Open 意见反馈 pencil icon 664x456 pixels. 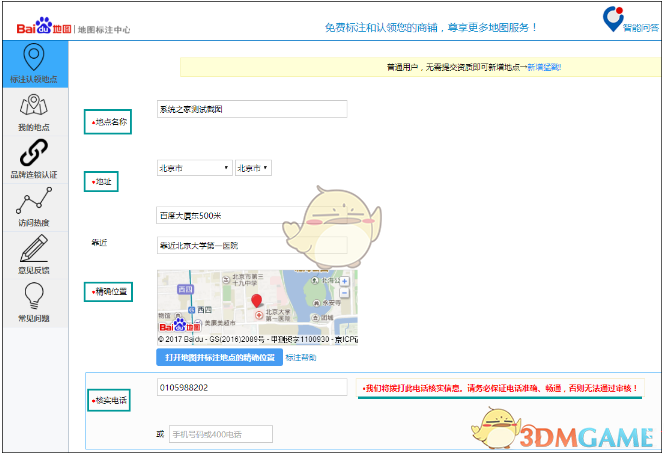click(x=34, y=248)
